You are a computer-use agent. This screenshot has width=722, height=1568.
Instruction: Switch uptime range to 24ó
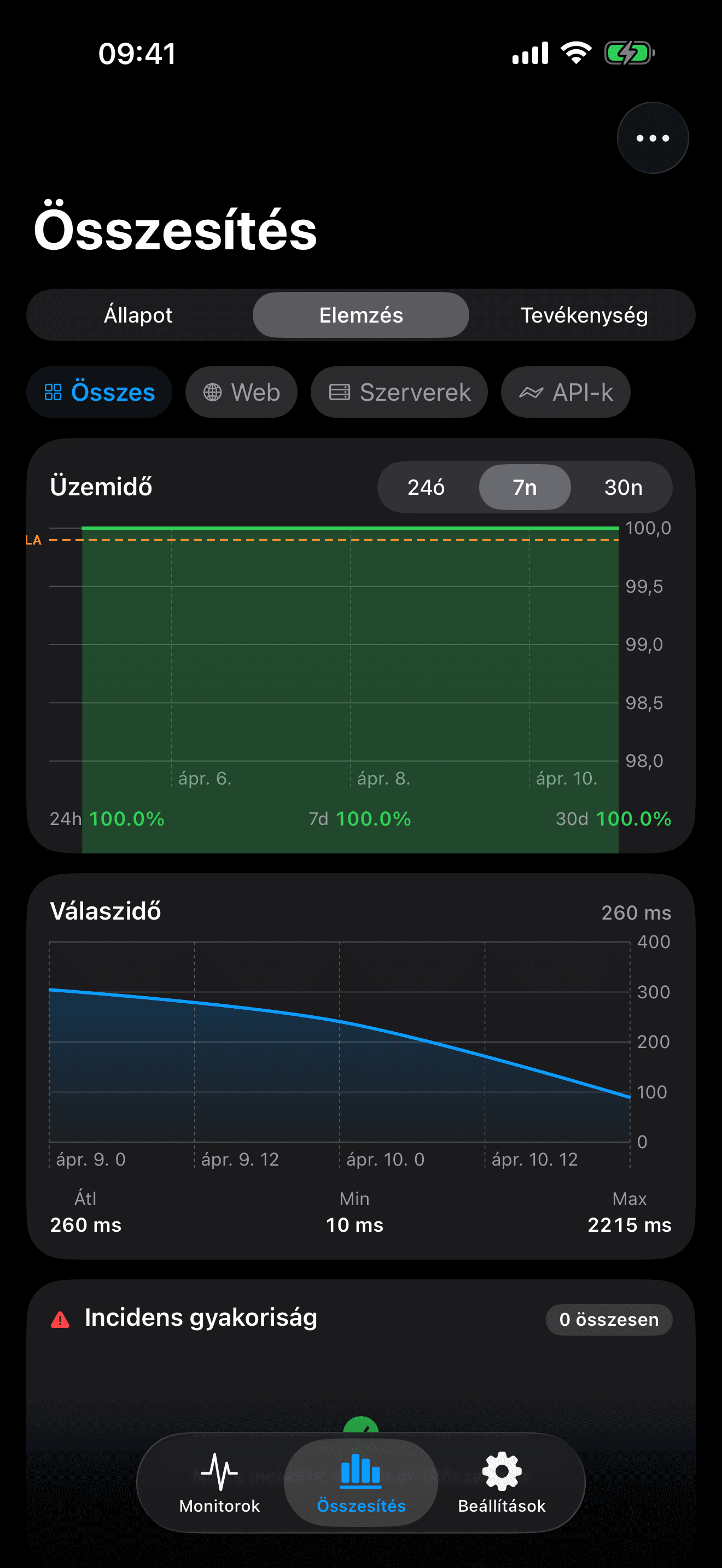[x=426, y=488]
